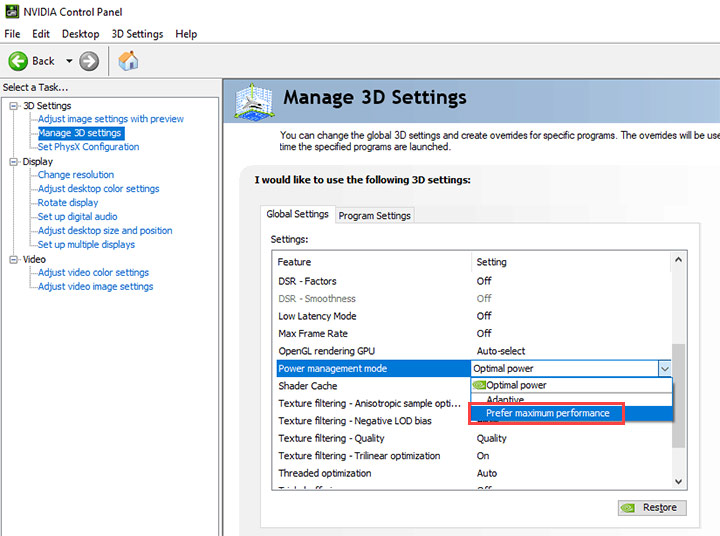Click the green Back arrow icon
The width and height of the screenshot is (720, 536).
tap(18, 61)
